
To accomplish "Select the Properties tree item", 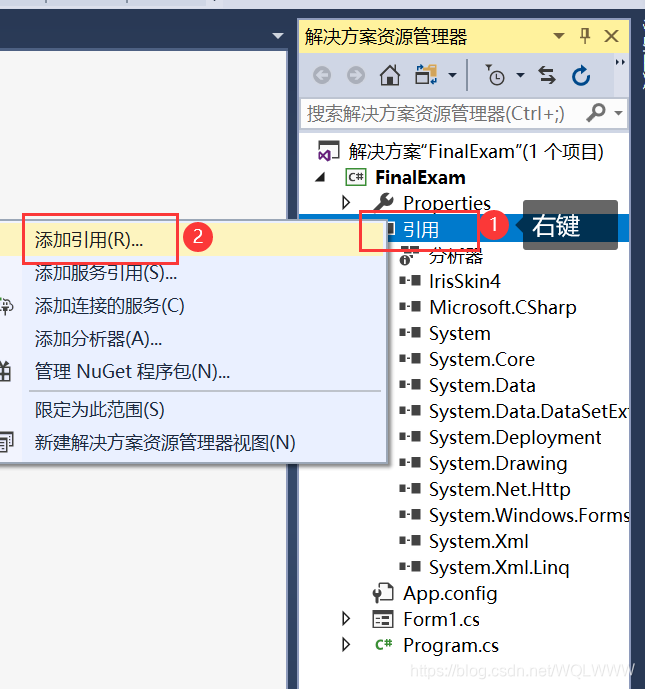I will coord(447,203).
